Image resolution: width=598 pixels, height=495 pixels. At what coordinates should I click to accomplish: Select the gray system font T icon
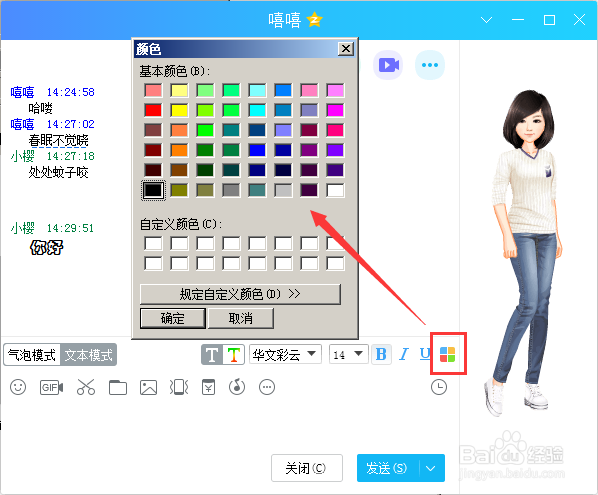click(x=212, y=355)
